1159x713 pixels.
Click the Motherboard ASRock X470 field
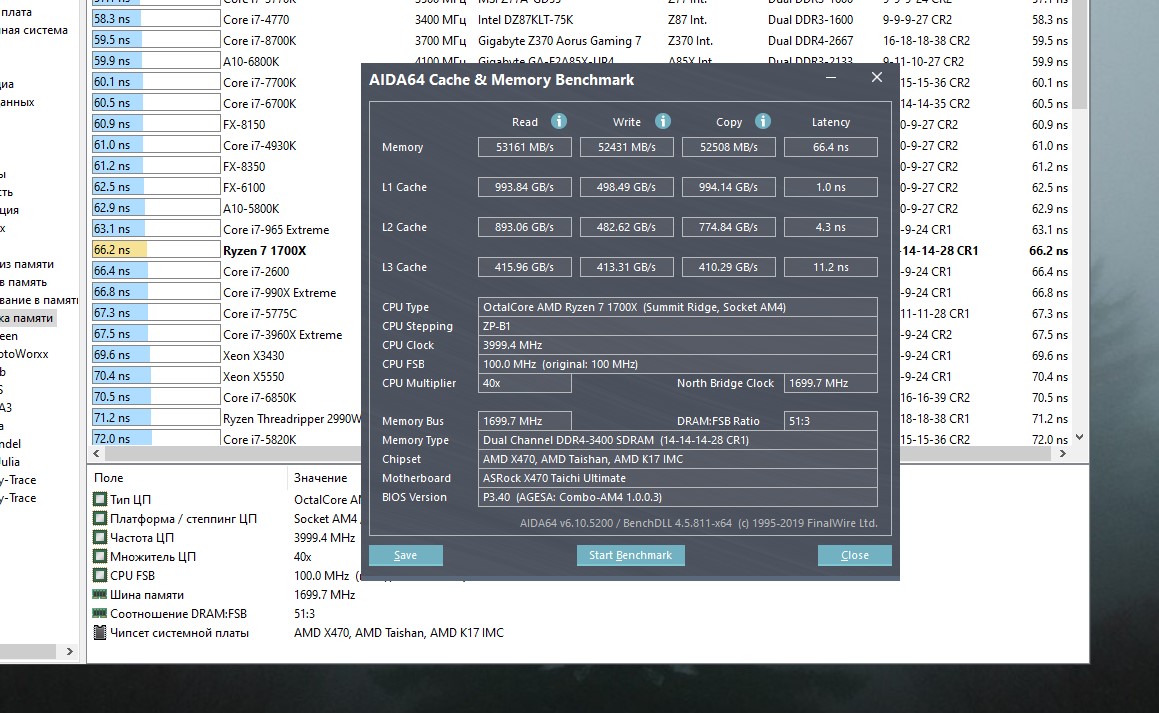678,478
